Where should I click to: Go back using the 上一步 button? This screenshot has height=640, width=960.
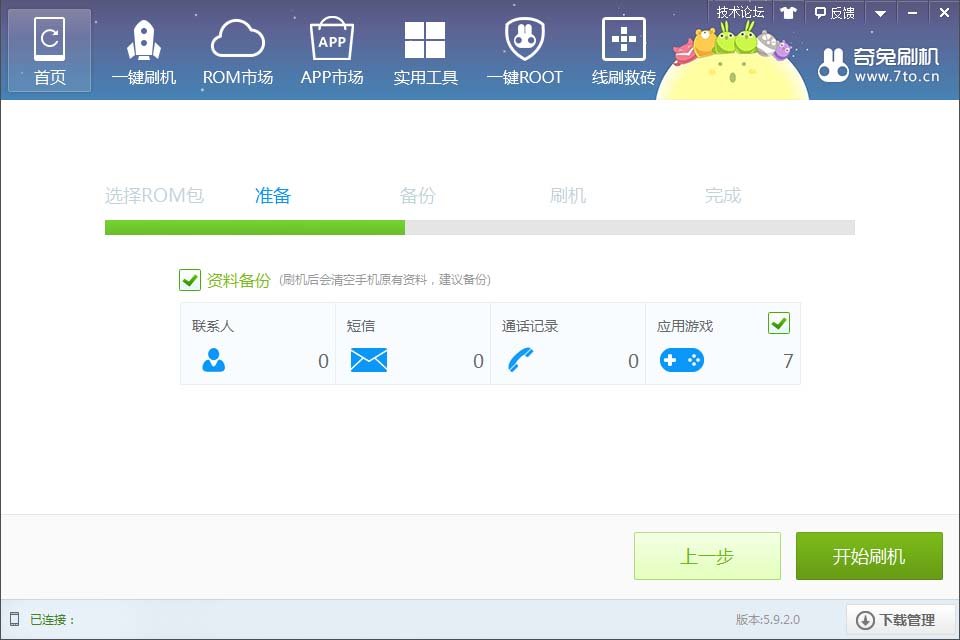[707, 556]
